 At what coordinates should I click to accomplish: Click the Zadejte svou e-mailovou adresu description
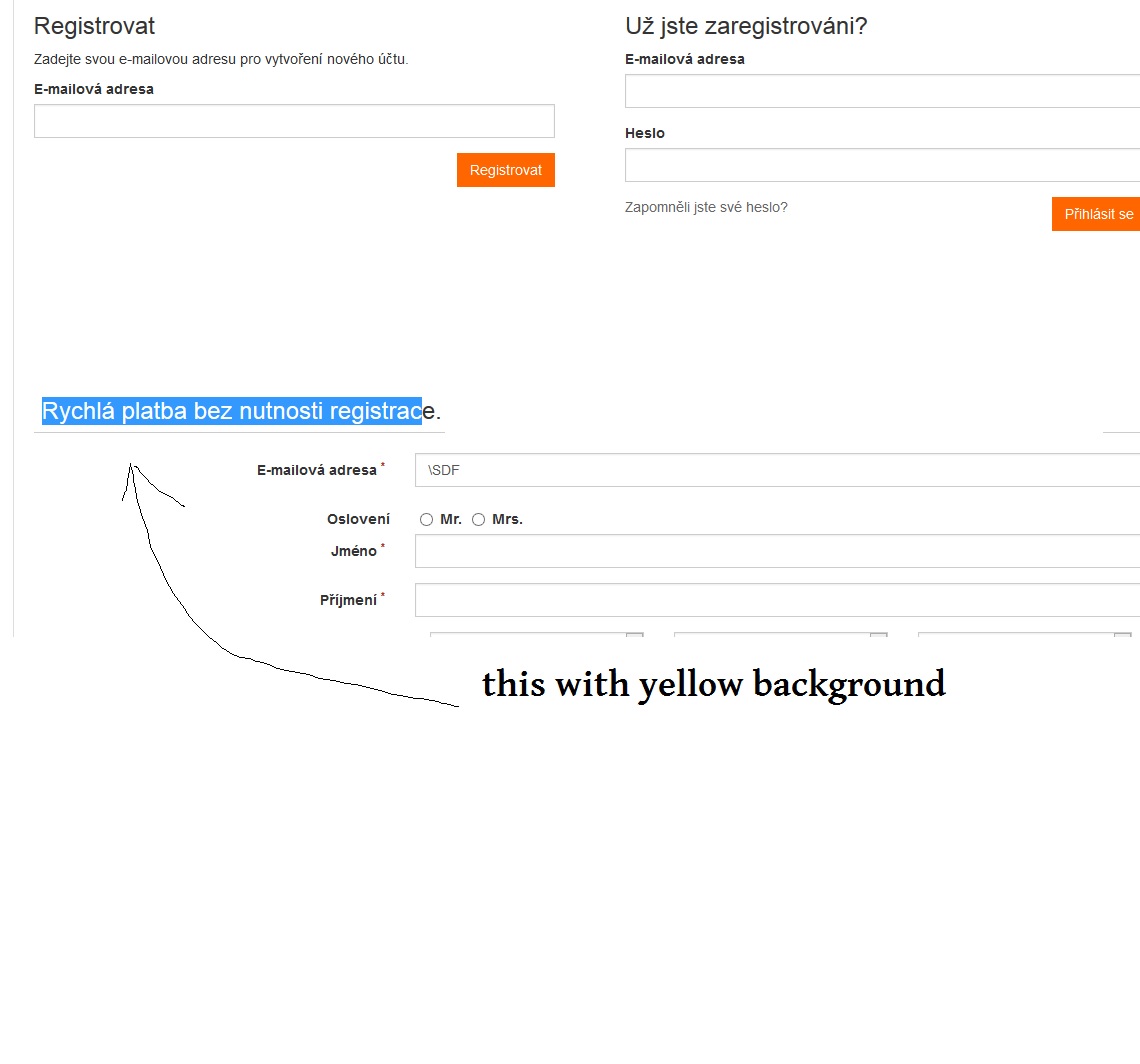pyautogui.click(x=221, y=60)
